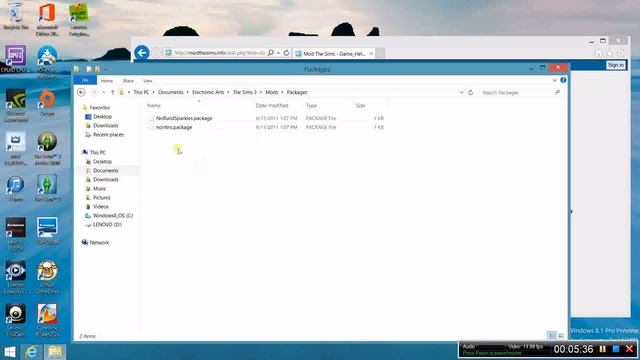
Task: Select Favorites in the navigation pane
Action: coord(100,108)
